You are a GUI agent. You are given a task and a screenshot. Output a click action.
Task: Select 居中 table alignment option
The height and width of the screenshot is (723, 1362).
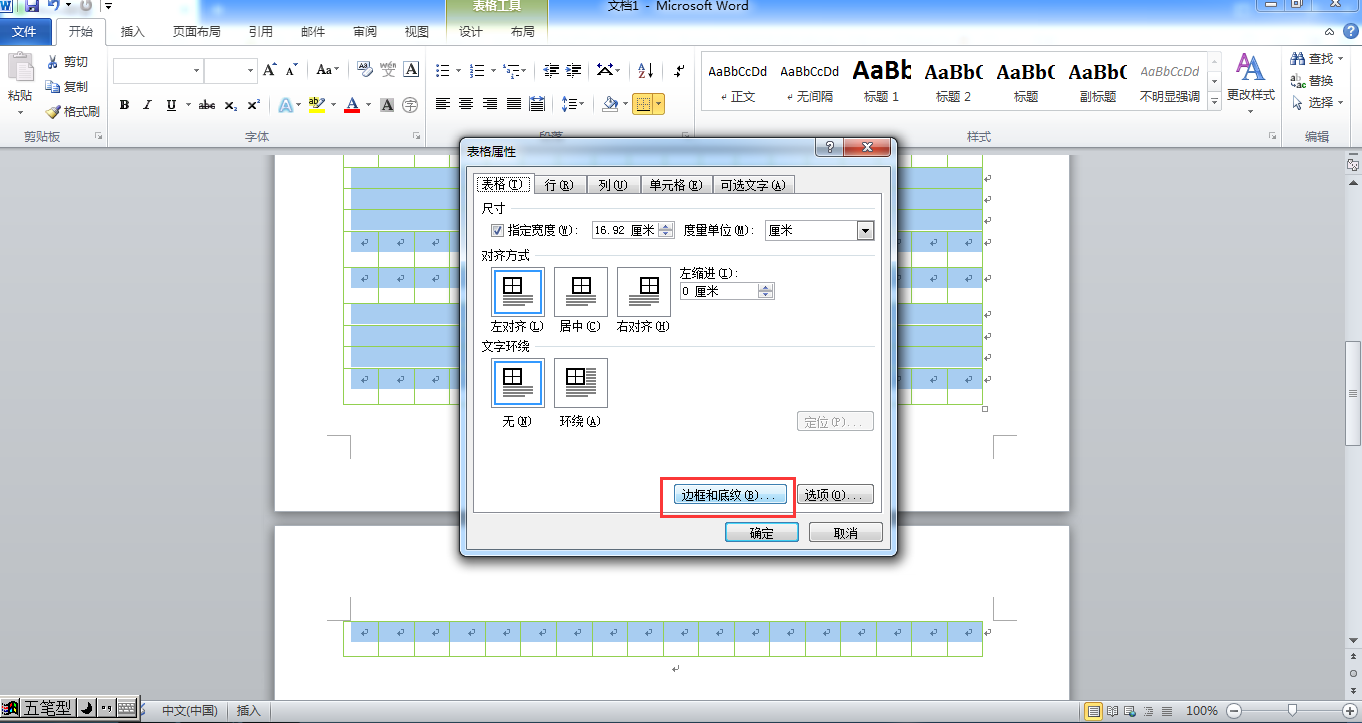(x=580, y=292)
